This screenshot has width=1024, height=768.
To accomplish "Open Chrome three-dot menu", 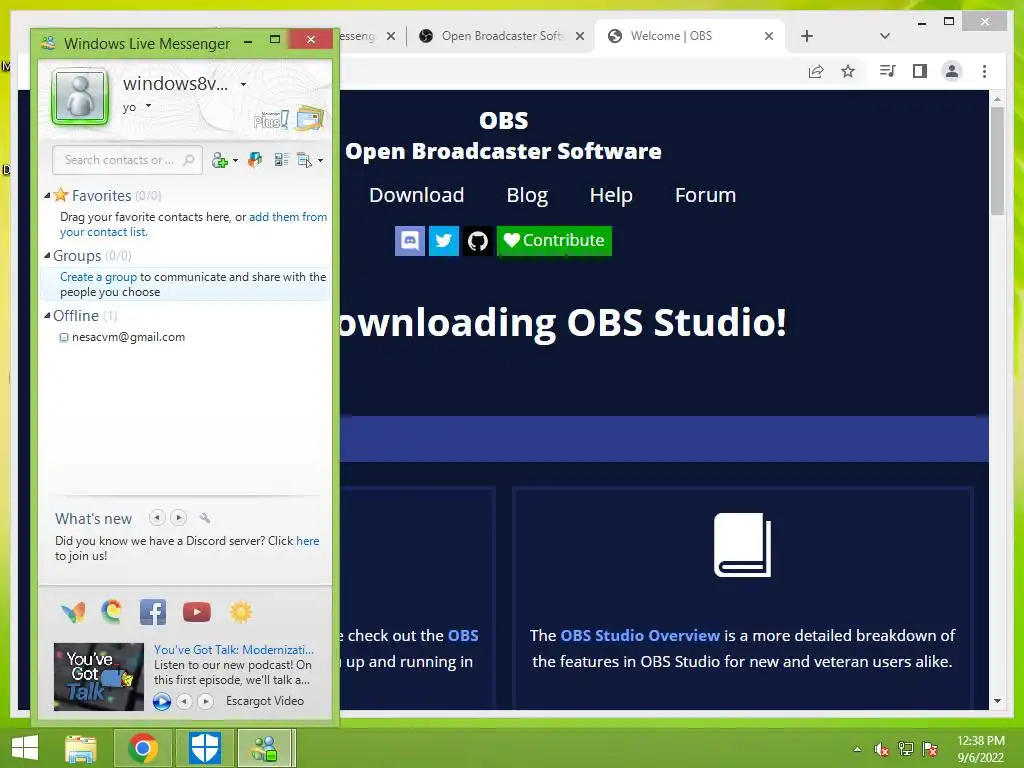I will point(985,71).
